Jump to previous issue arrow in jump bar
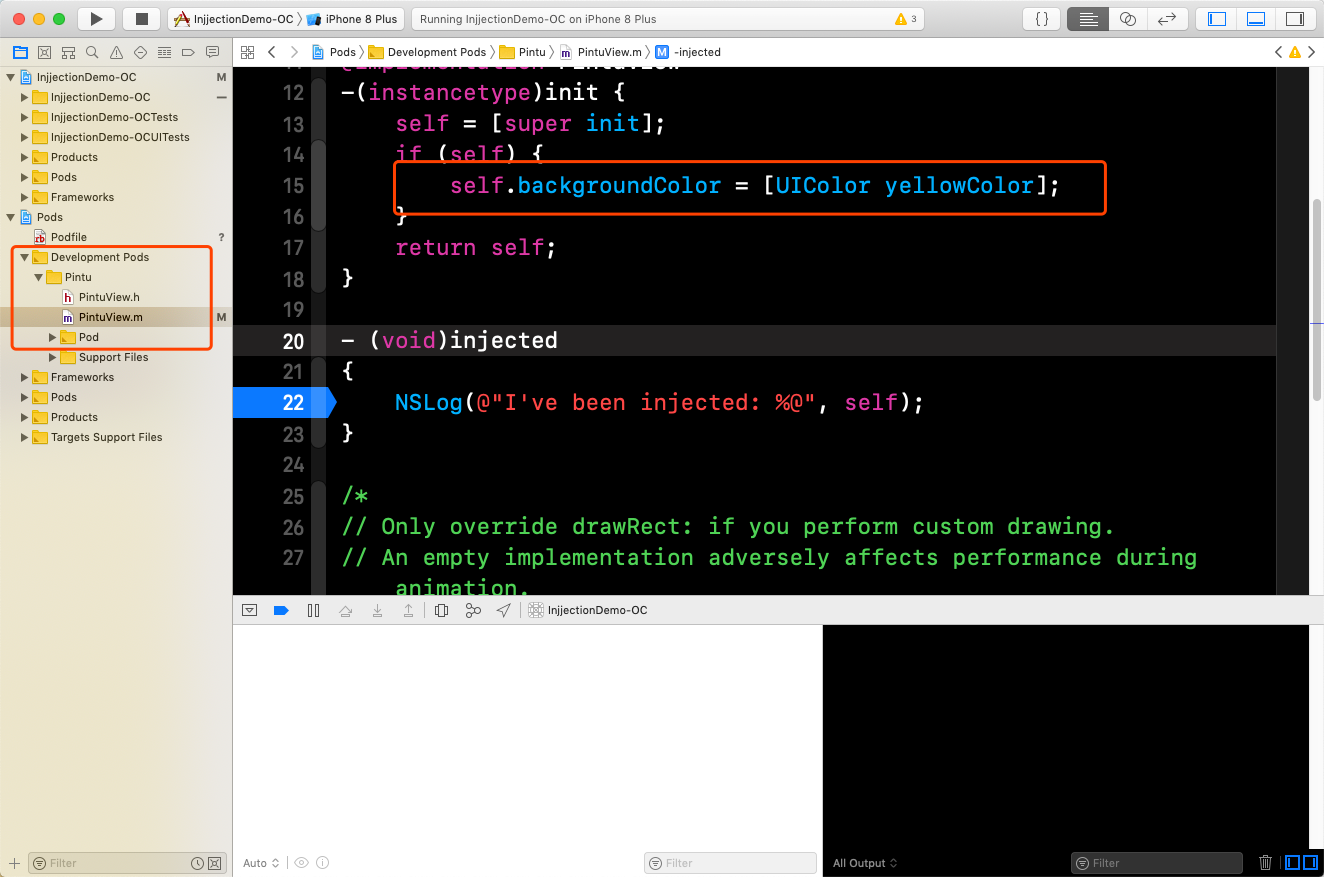 [1278, 52]
